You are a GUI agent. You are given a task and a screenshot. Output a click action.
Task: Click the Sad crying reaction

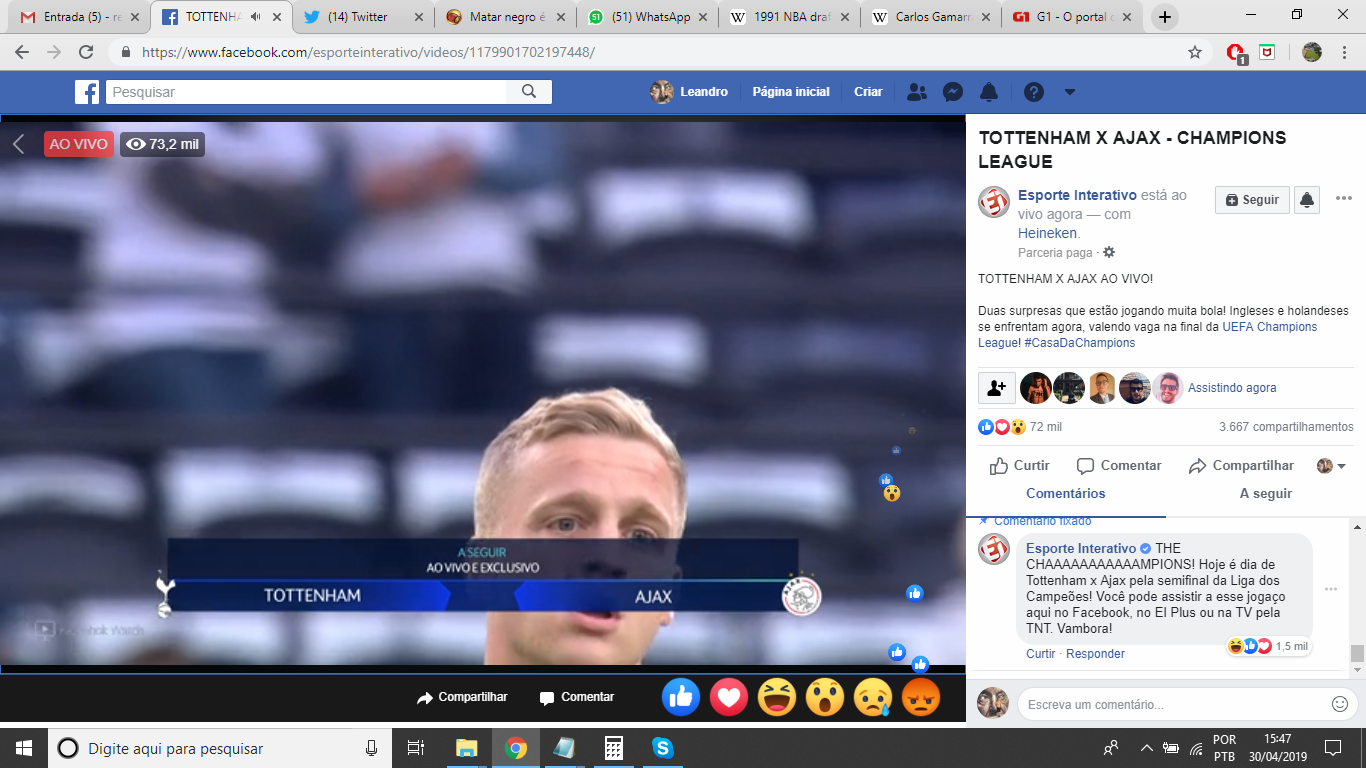pos(873,697)
